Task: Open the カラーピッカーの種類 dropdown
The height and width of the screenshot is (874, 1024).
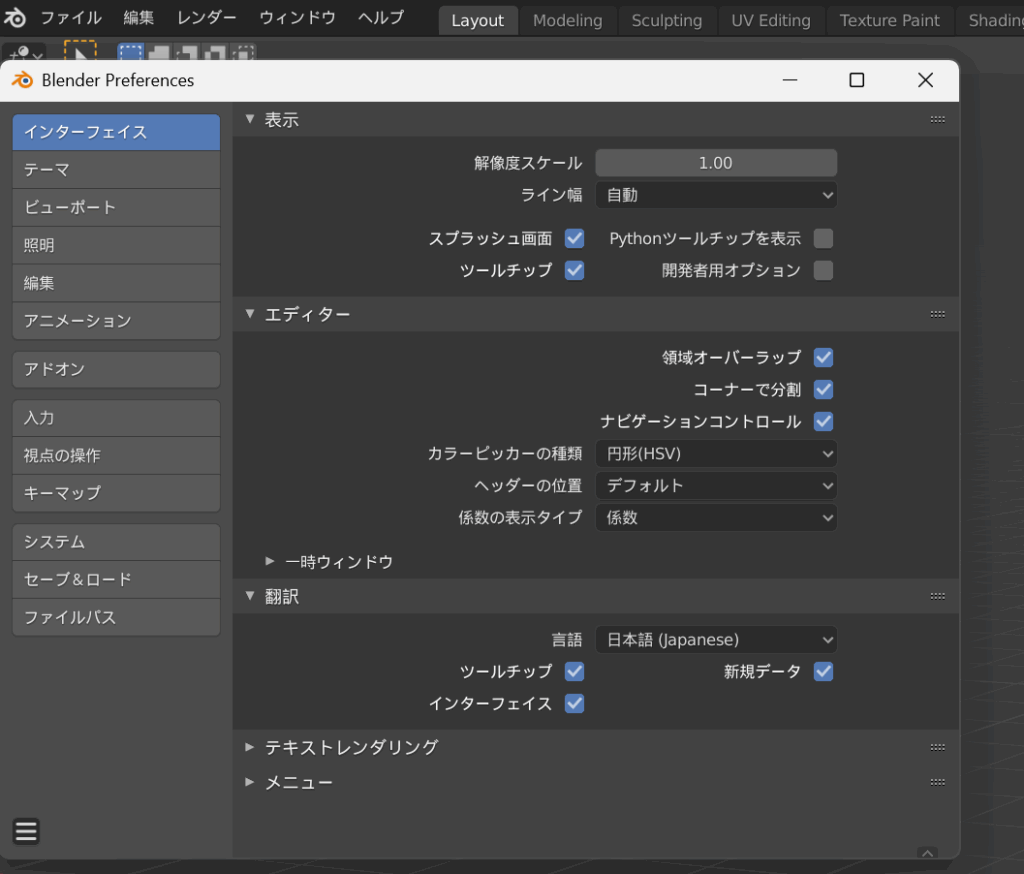Action: coord(716,454)
